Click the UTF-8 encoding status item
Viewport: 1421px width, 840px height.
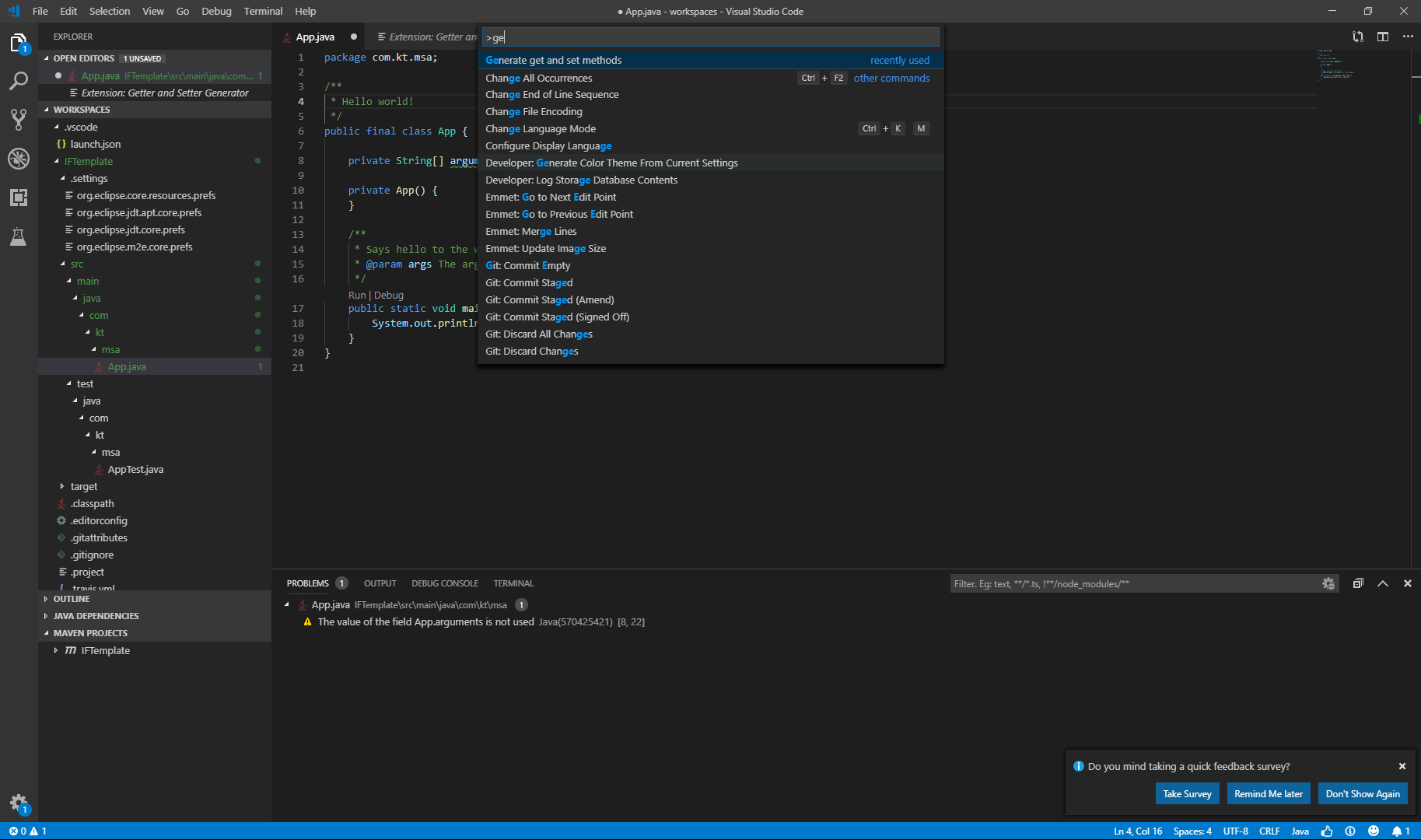pos(1235,831)
